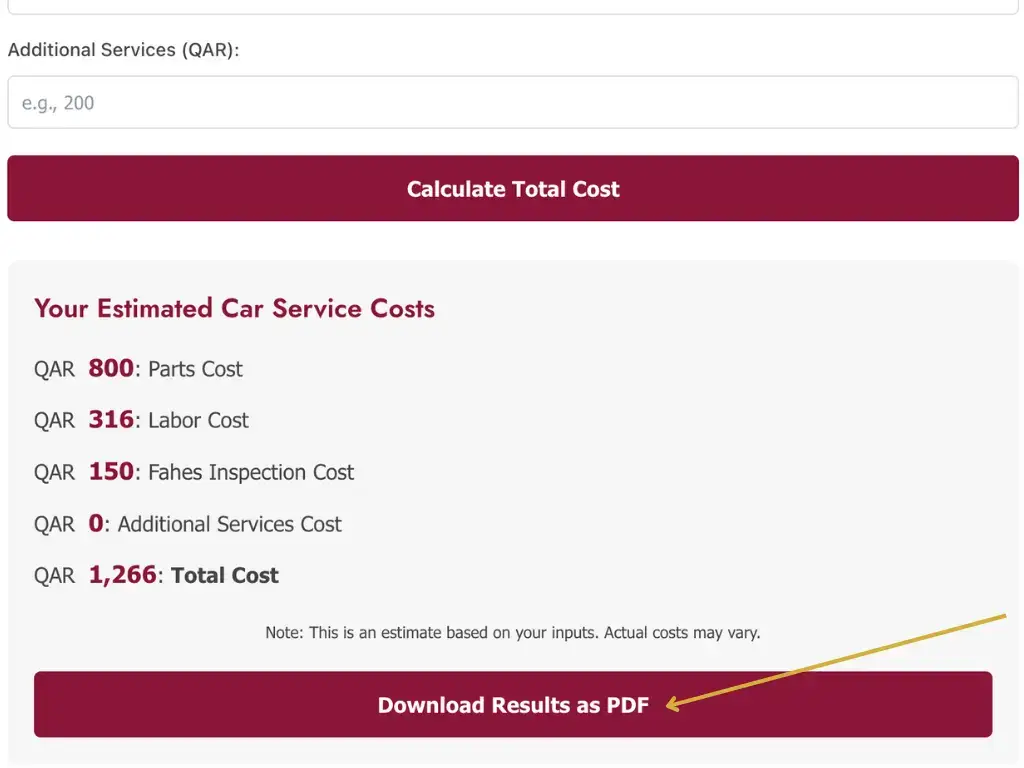Image resolution: width=1024 pixels, height=768 pixels.
Task: Click the 1,266 total cost amount
Action: (123, 575)
